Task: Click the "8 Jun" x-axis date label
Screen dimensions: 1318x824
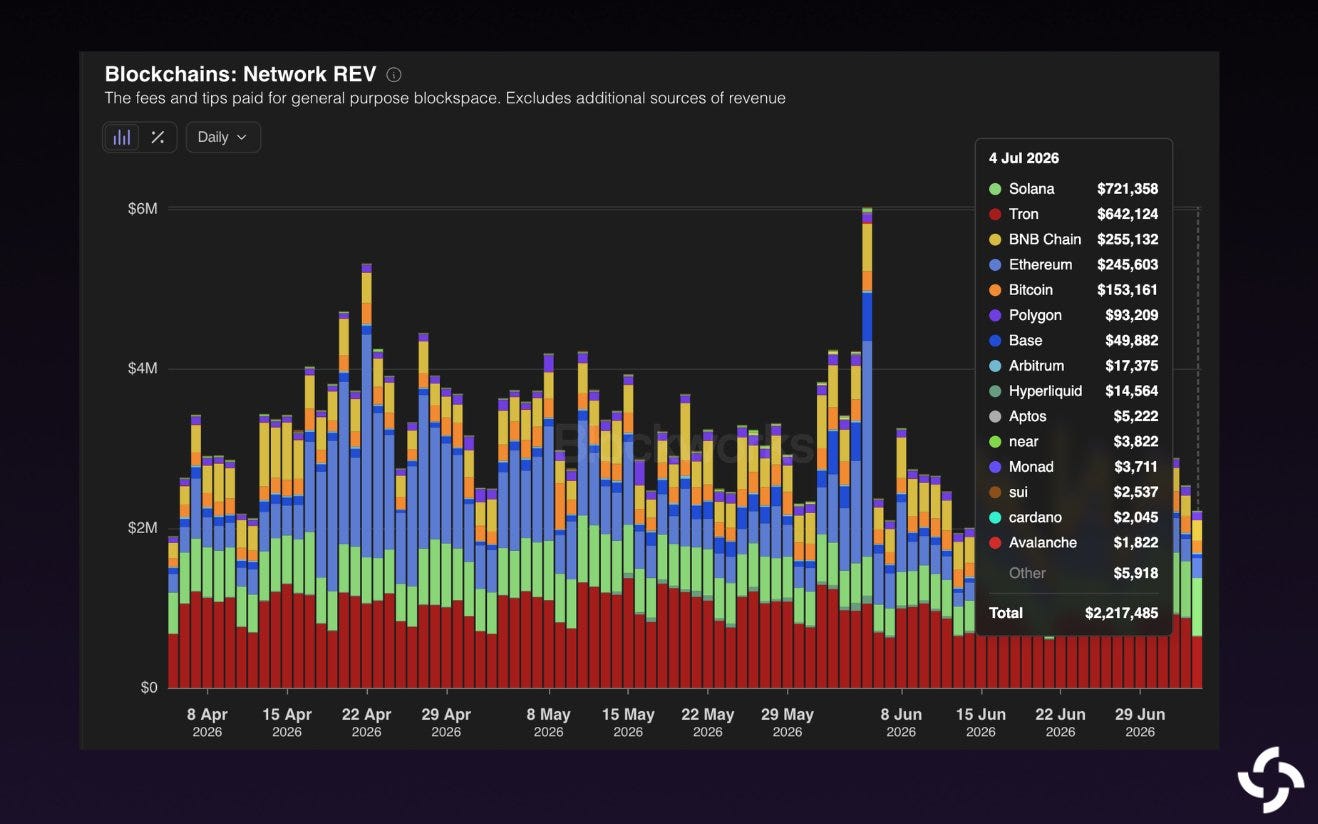Action: (x=901, y=715)
